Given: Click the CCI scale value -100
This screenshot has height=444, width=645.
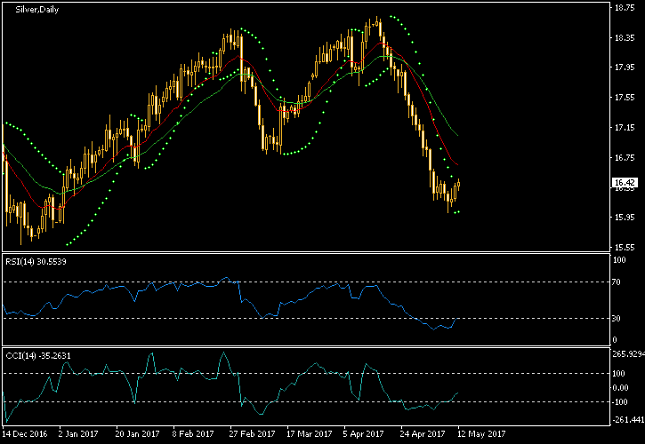Looking at the screenshot, I should point(620,402).
